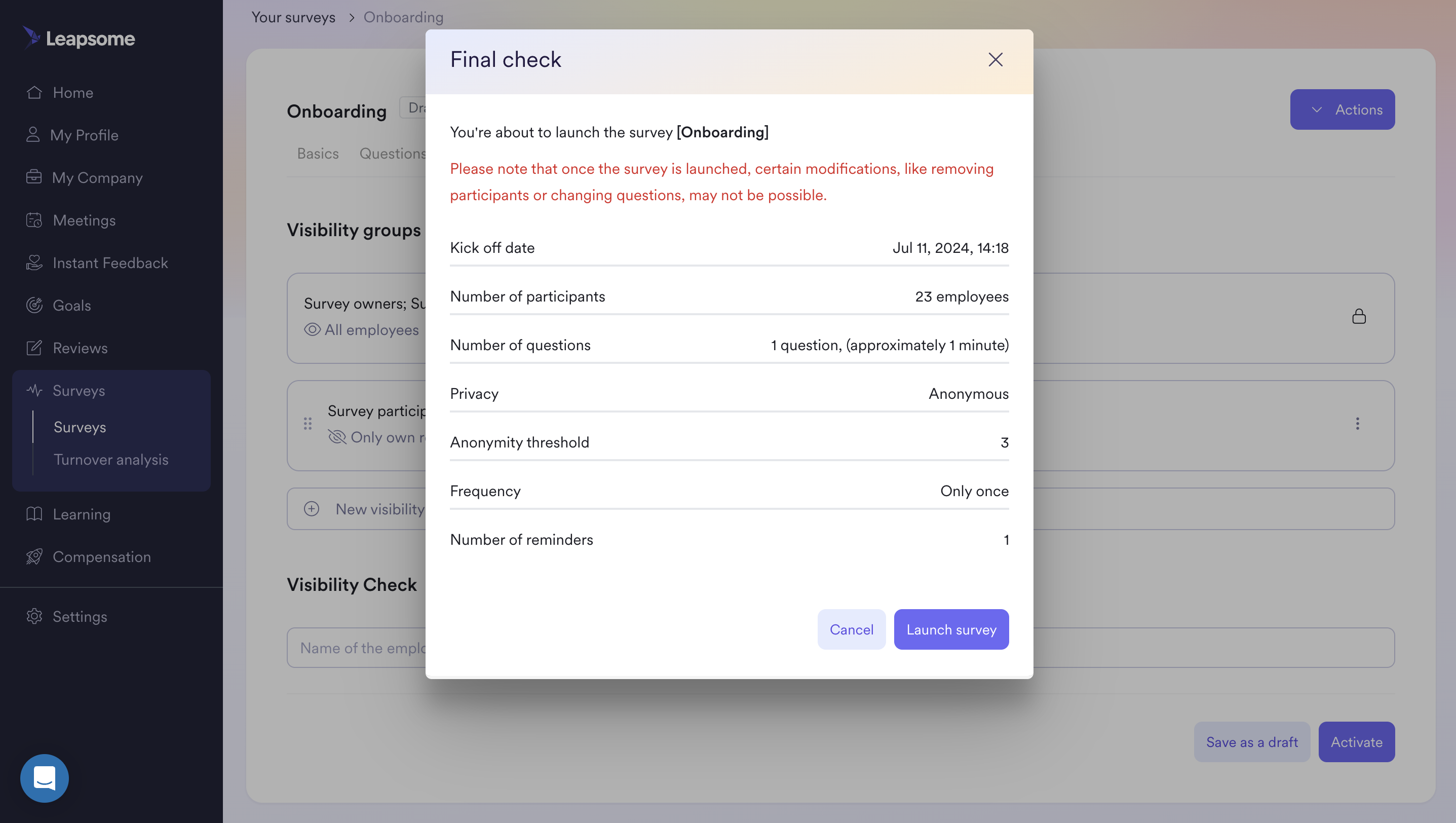Cancel the Final check dialog
The image size is (1456, 823).
click(x=851, y=630)
